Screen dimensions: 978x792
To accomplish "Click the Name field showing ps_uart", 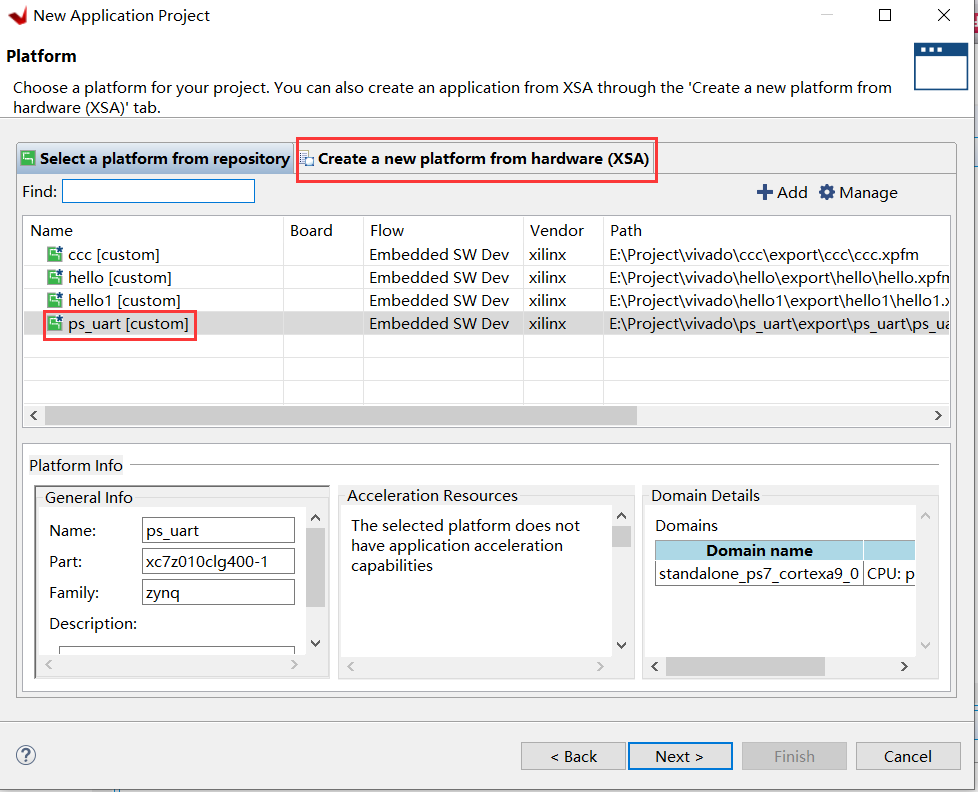I will (x=218, y=530).
